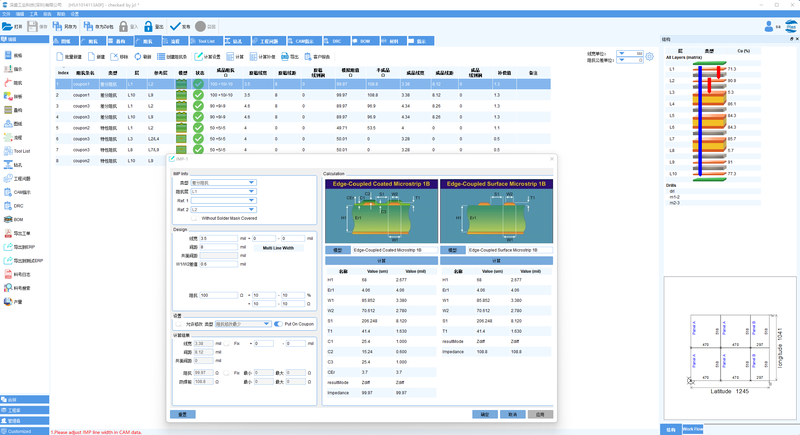Toggle the Fix switch beside the 99.97 field
800x435 pixels.
coord(227,373)
